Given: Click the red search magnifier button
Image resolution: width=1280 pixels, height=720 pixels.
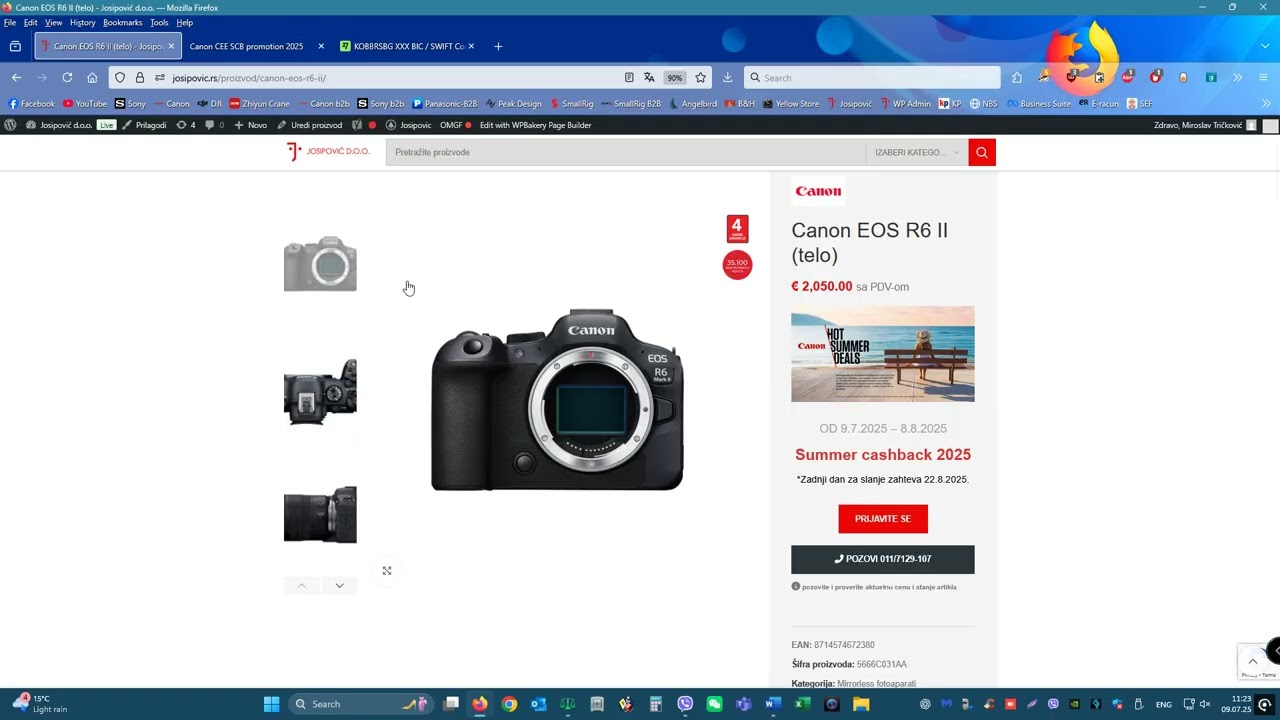Looking at the screenshot, I should click(x=982, y=152).
